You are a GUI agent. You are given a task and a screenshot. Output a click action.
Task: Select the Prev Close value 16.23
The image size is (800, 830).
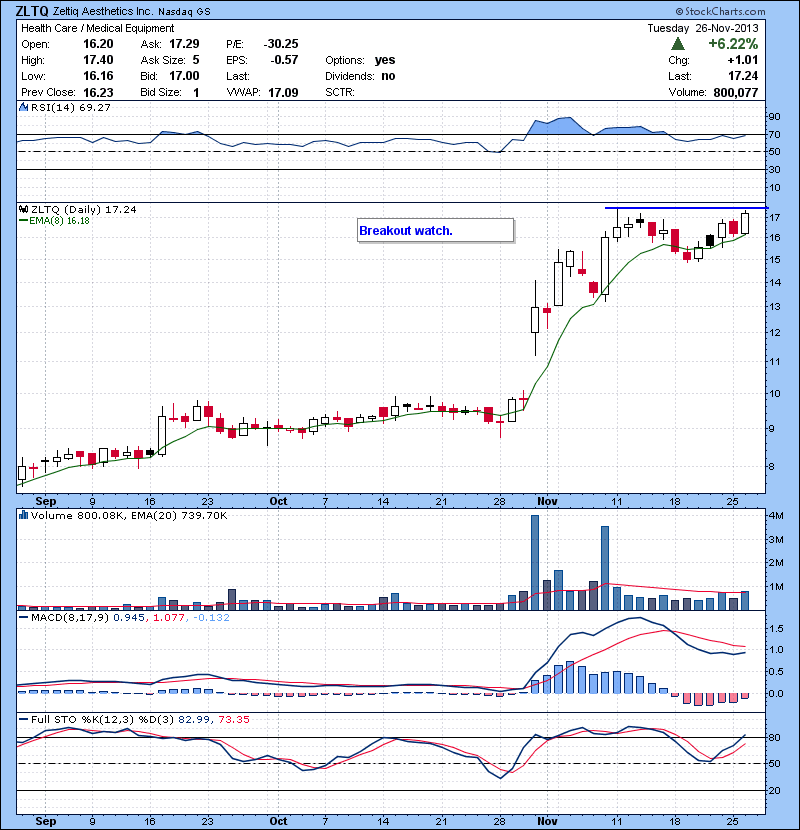point(98,93)
